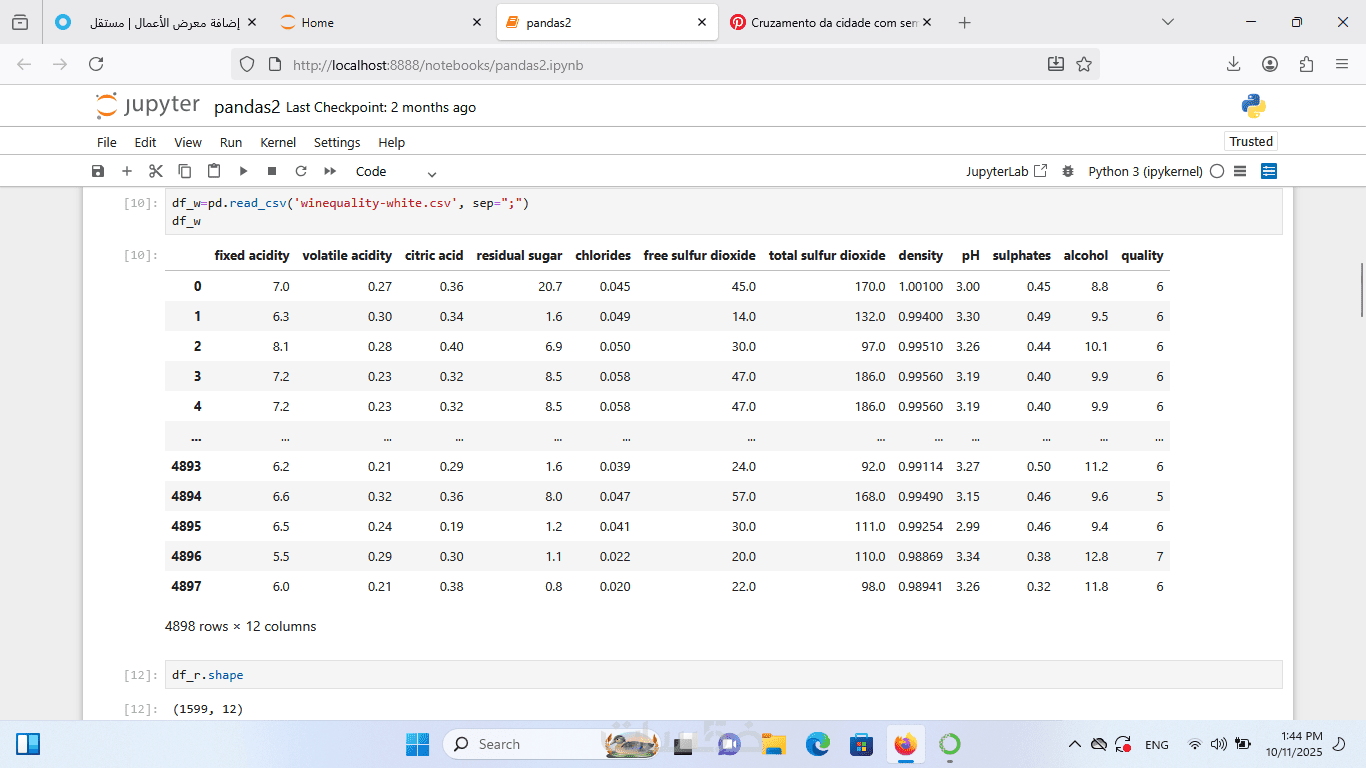Open the Windows Start menu
This screenshot has width=1366, height=768.
click(417, 744)
